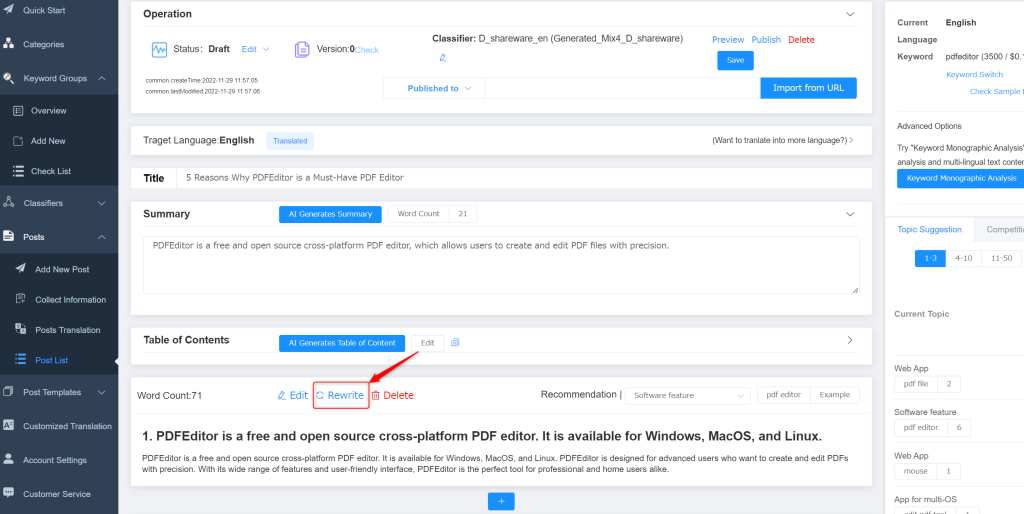Collapse the Keyword Groups sidebar menu
This screenshot has width=1024, height=514.
point(102,78)
